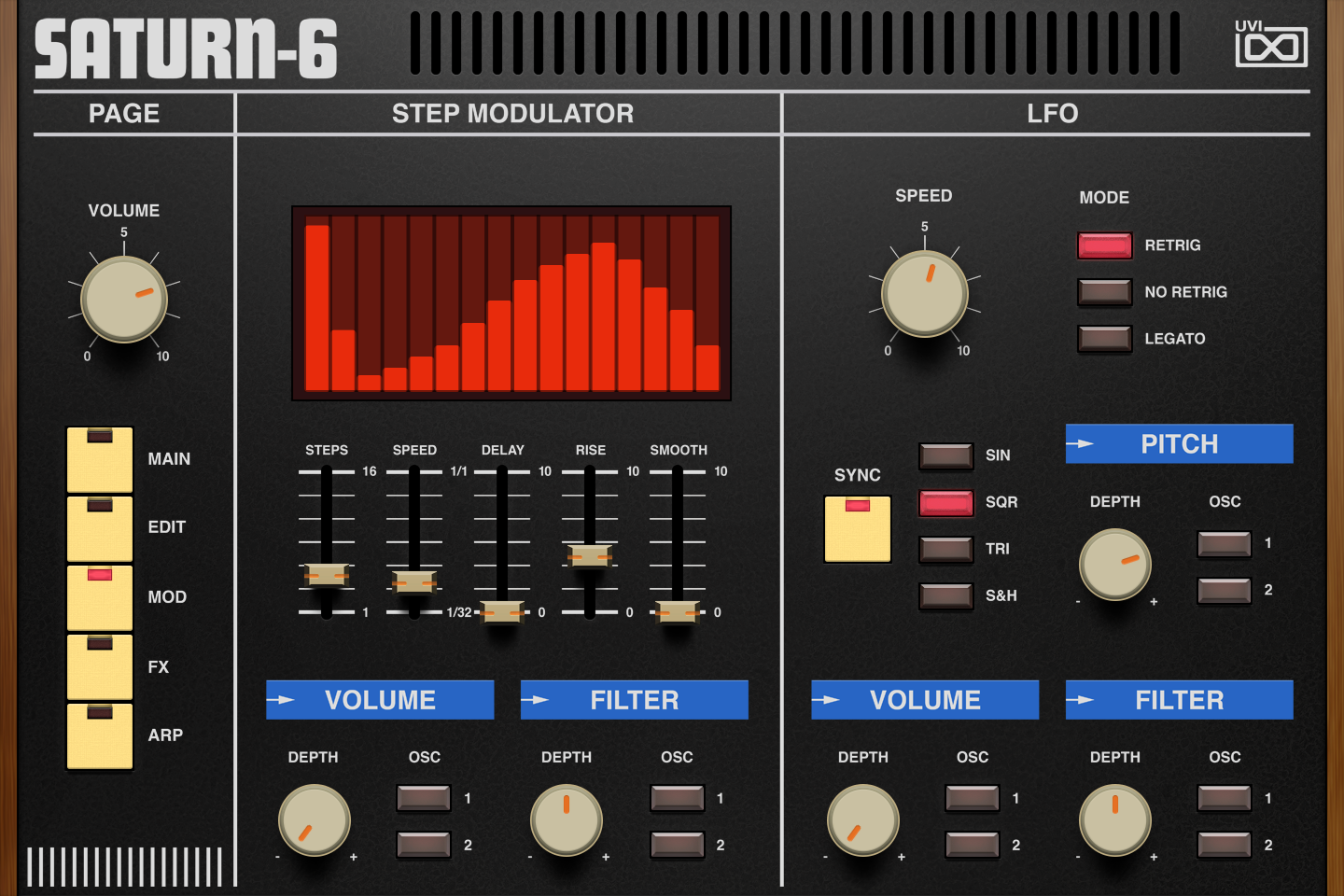This screenshot has width=1344, height=896.
Task: Click the Step Modulator volume DEPTH knob
Action: click(x=315, y=820)
